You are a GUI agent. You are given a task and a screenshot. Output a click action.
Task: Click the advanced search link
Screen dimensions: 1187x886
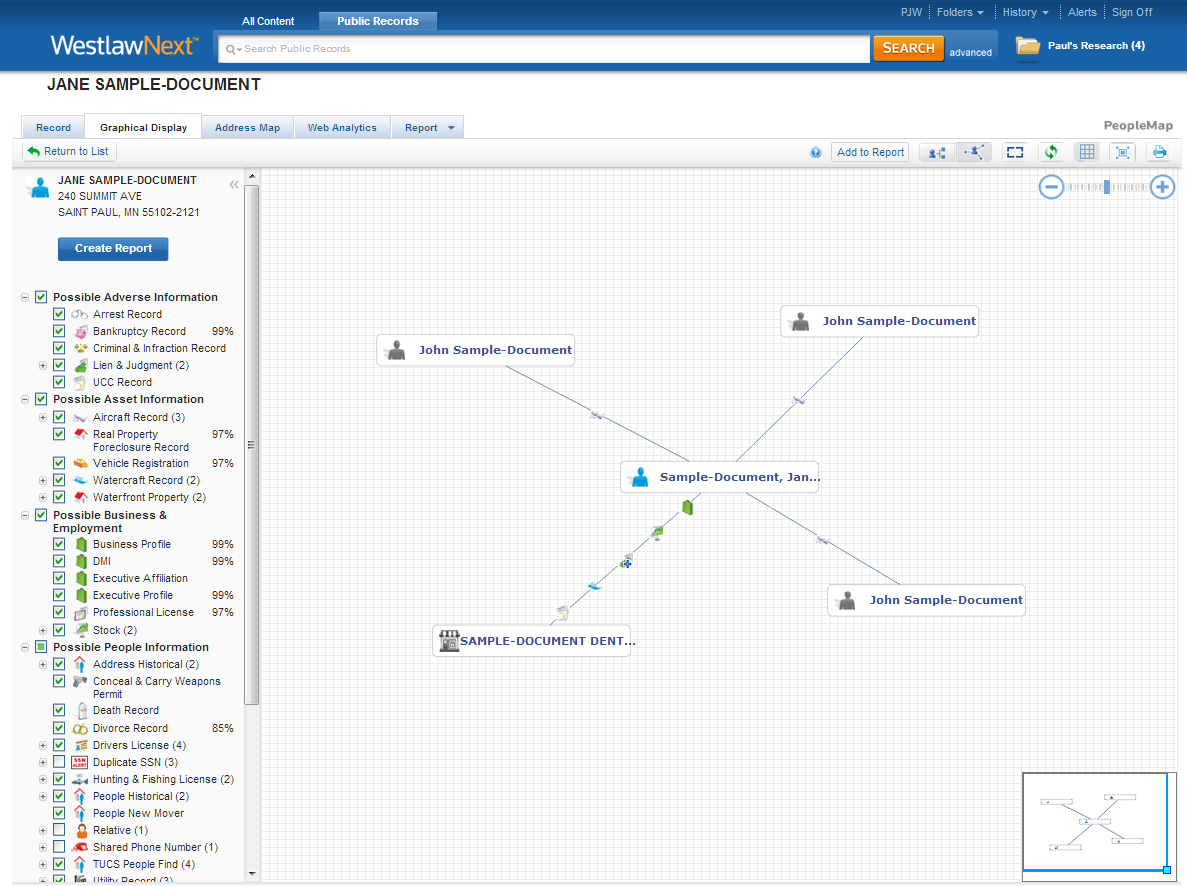coord(970,52)
